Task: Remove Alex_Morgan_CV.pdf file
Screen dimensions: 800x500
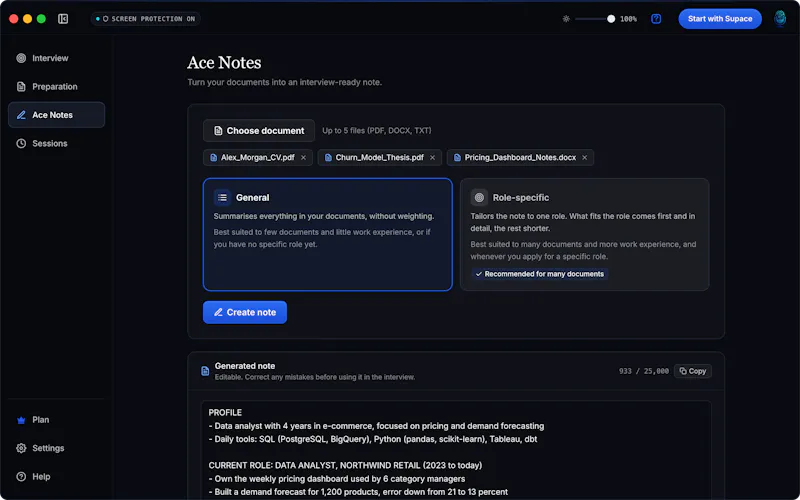Action: (304, 158)
